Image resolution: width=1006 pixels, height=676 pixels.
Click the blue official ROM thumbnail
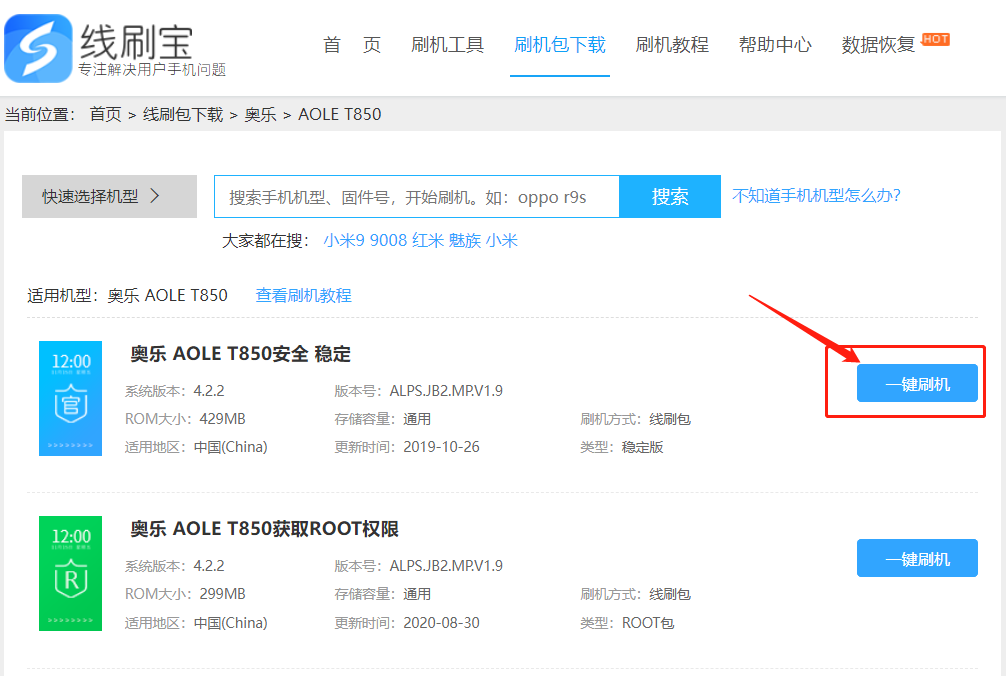71,398
